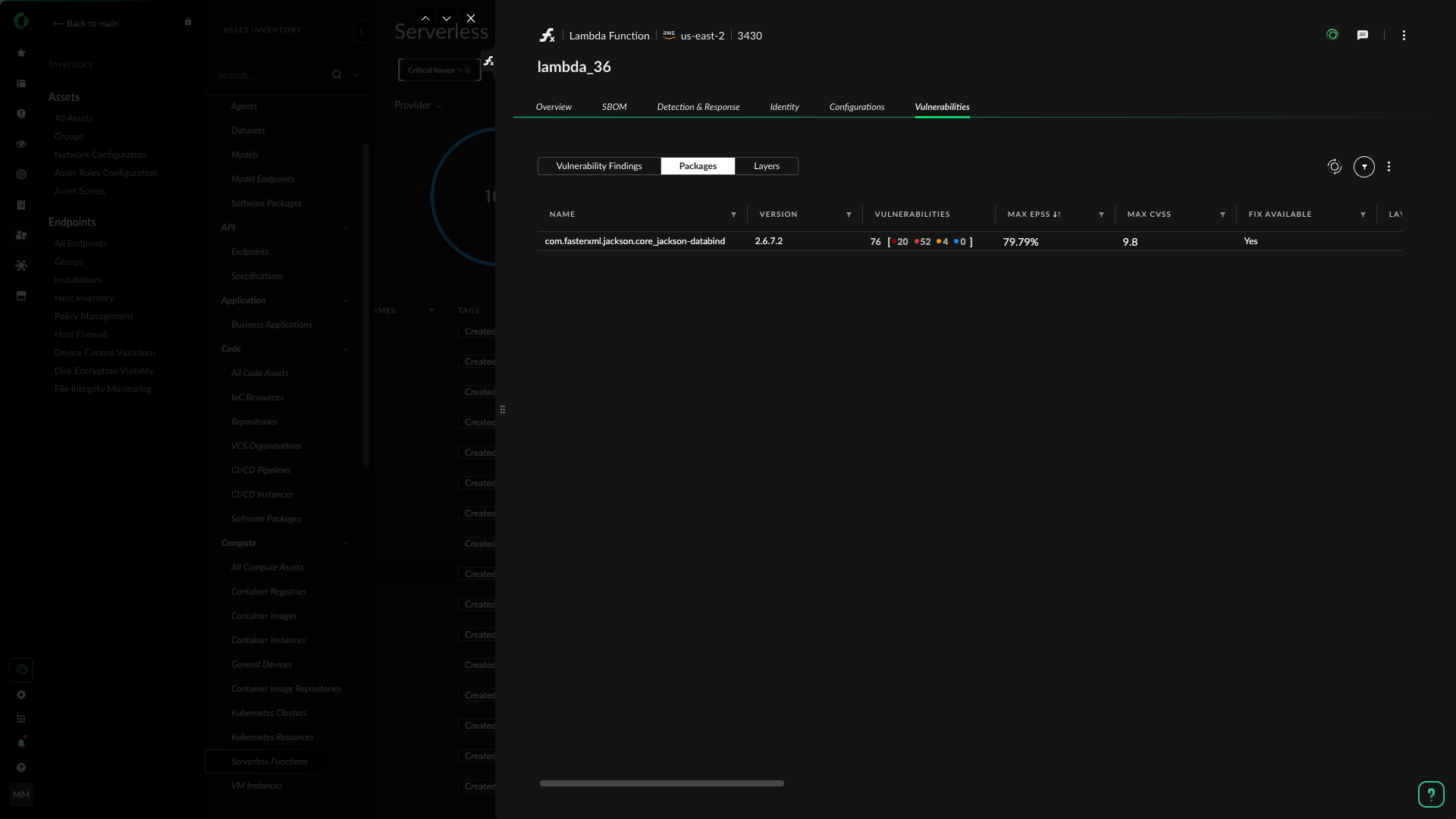Viewport: 1456px width, 819px height.
Task: Open the com.fasterxml.jackson.core_jackson-databind package
Action: click(x=635, y=241)
